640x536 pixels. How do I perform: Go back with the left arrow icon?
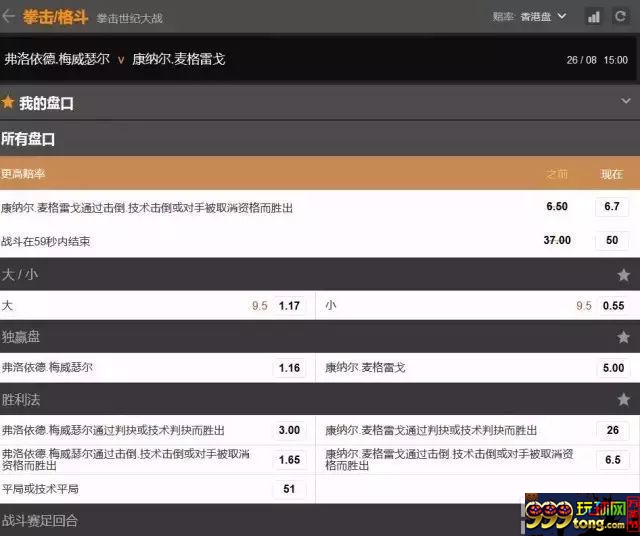[8, 16]
